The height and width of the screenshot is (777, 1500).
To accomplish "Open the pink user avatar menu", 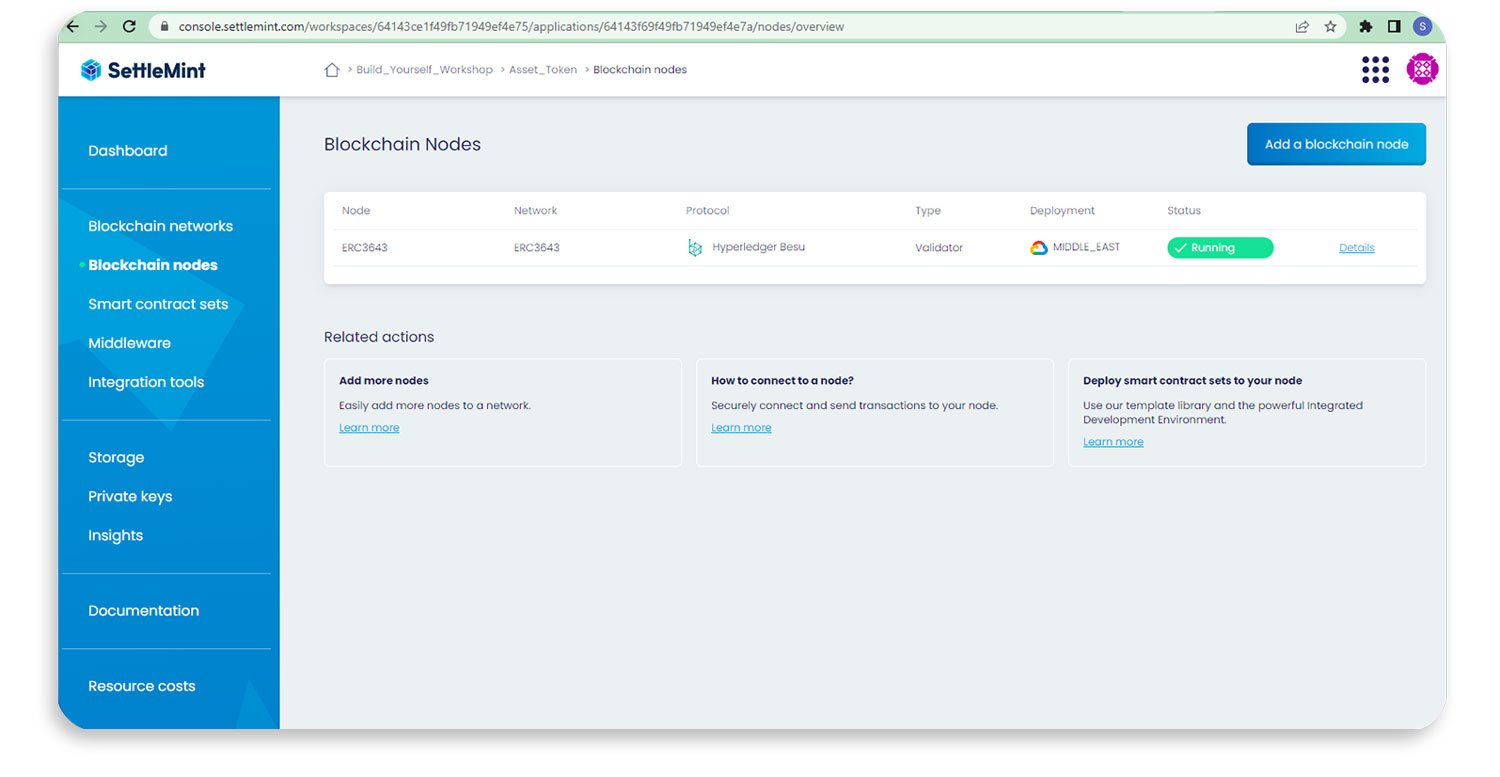I will pos(1422,69).
